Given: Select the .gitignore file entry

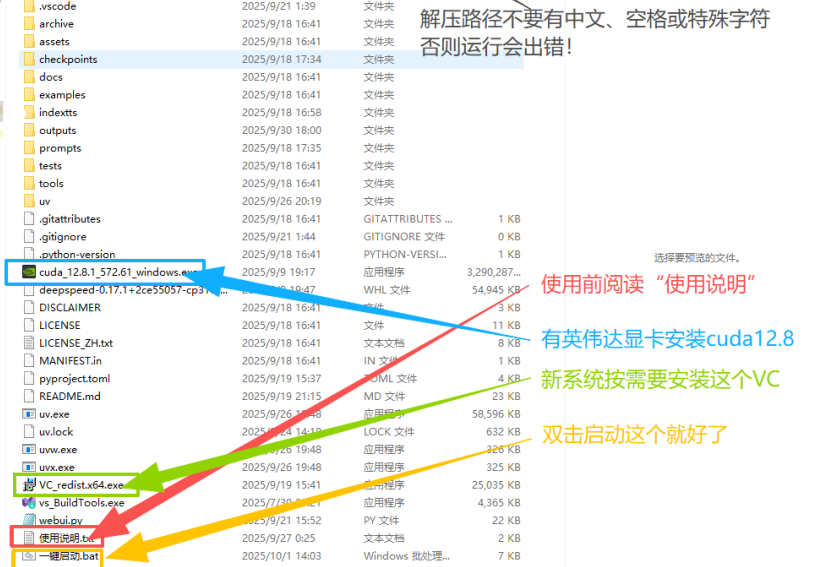Looking at the screenshot, I should coord(62,237).
